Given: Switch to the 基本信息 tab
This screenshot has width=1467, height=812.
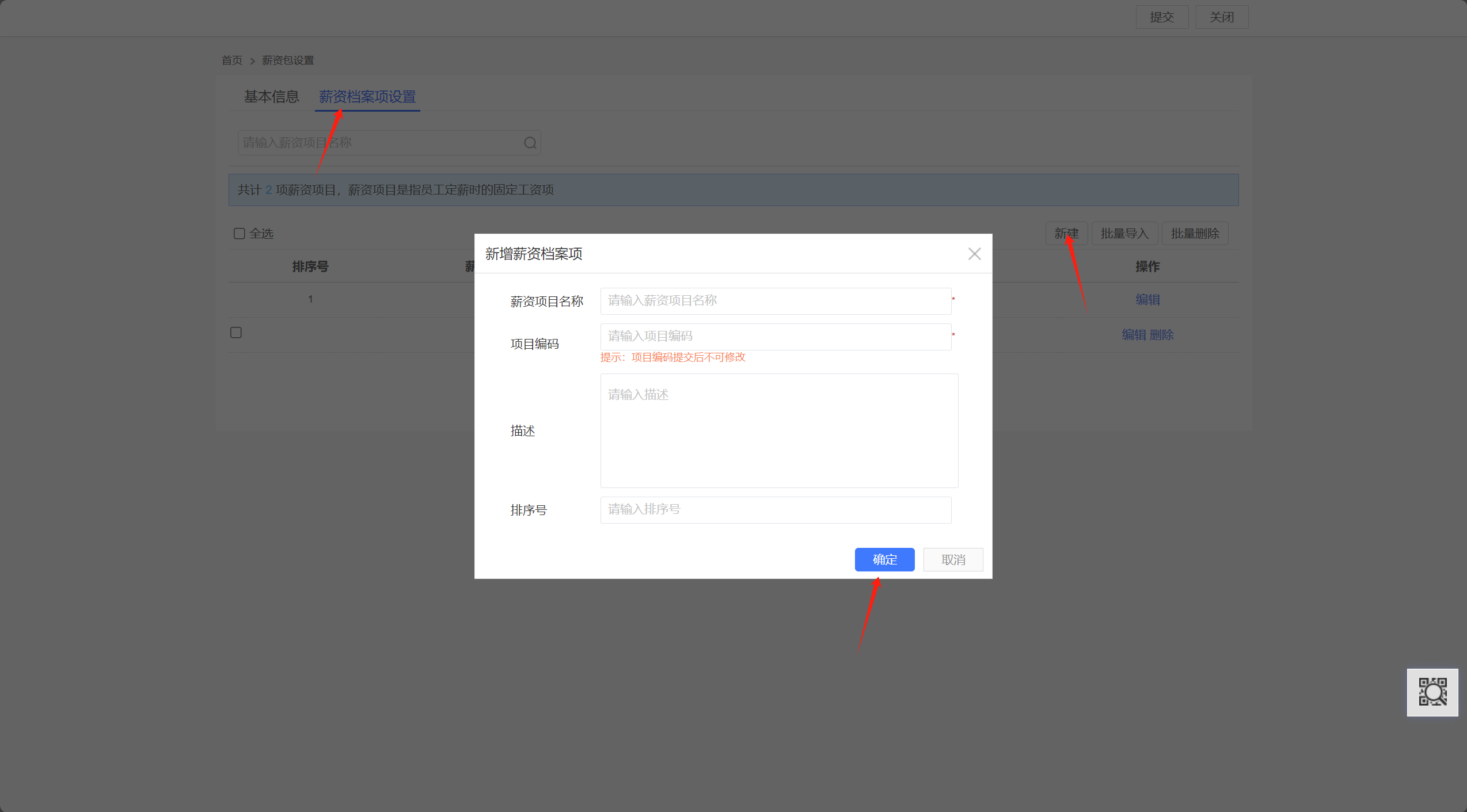Looking at the screenshot, I should (271, 97).
